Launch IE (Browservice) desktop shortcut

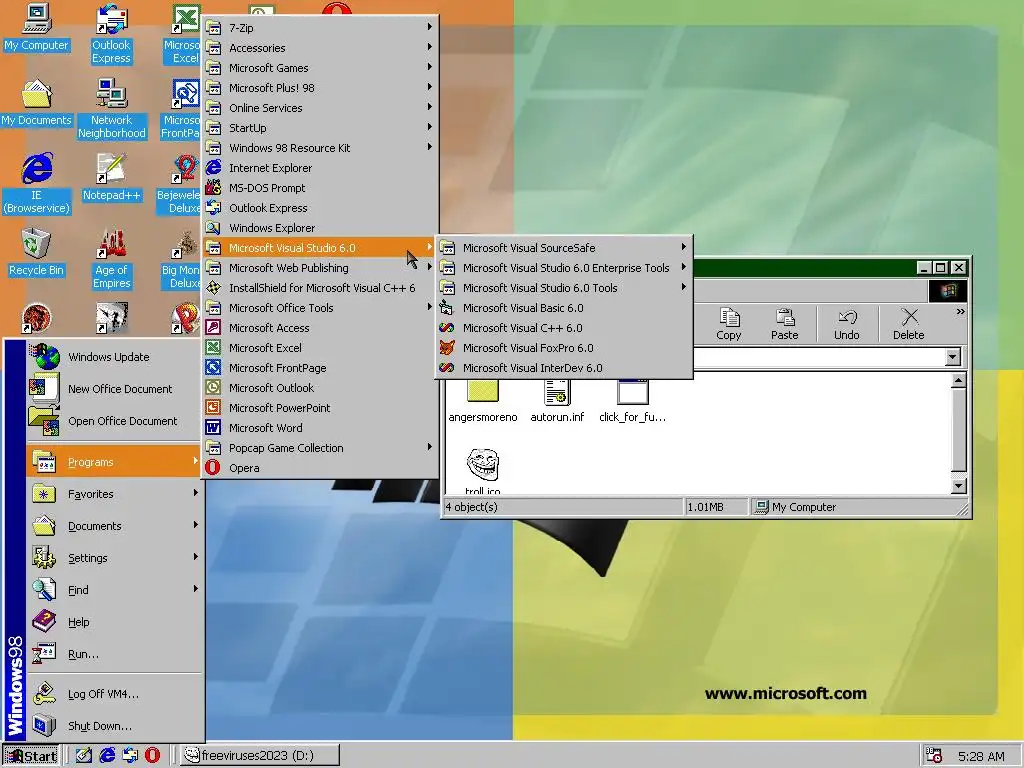[x=37, y=184]
